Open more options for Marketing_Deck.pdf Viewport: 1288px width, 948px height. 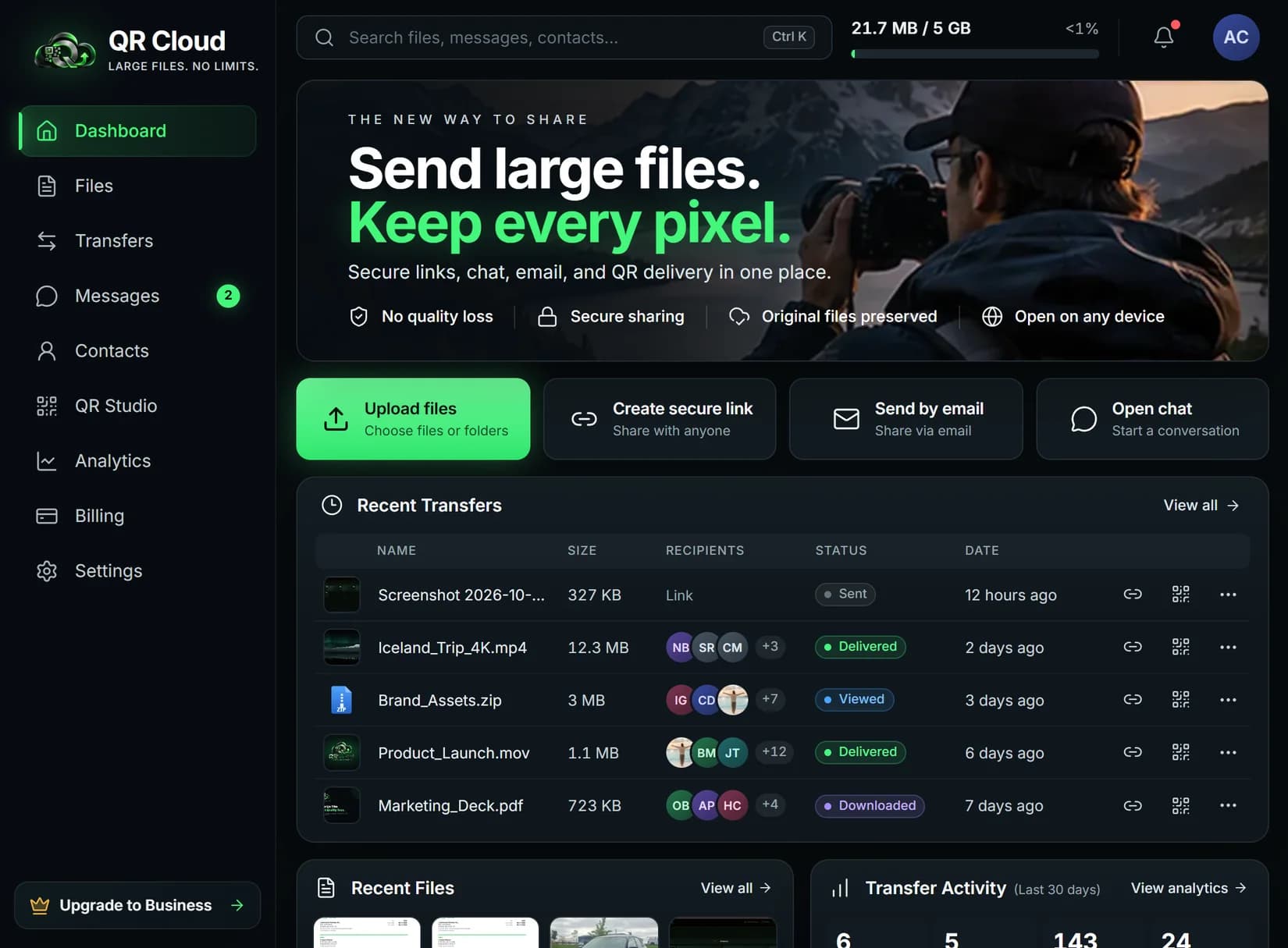click(1228, 805)
